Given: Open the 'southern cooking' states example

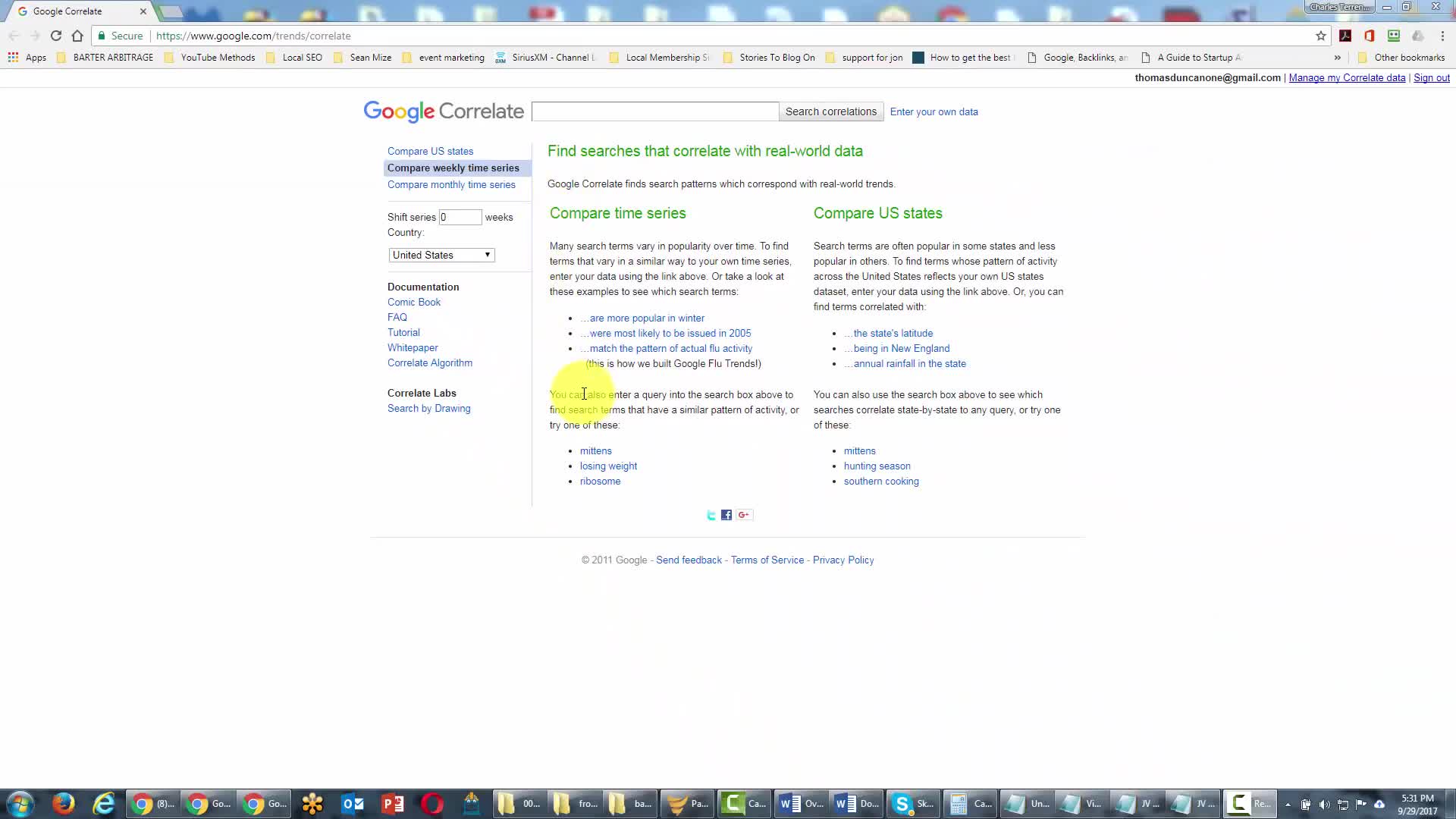Looking at the screenshot, I should click(881, 482).
